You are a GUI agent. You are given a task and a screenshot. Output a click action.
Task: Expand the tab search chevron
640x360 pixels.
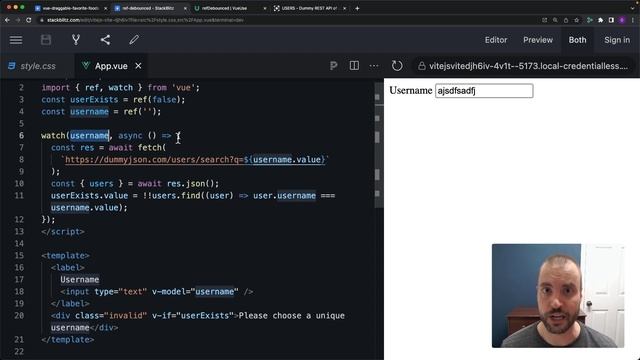633,8
